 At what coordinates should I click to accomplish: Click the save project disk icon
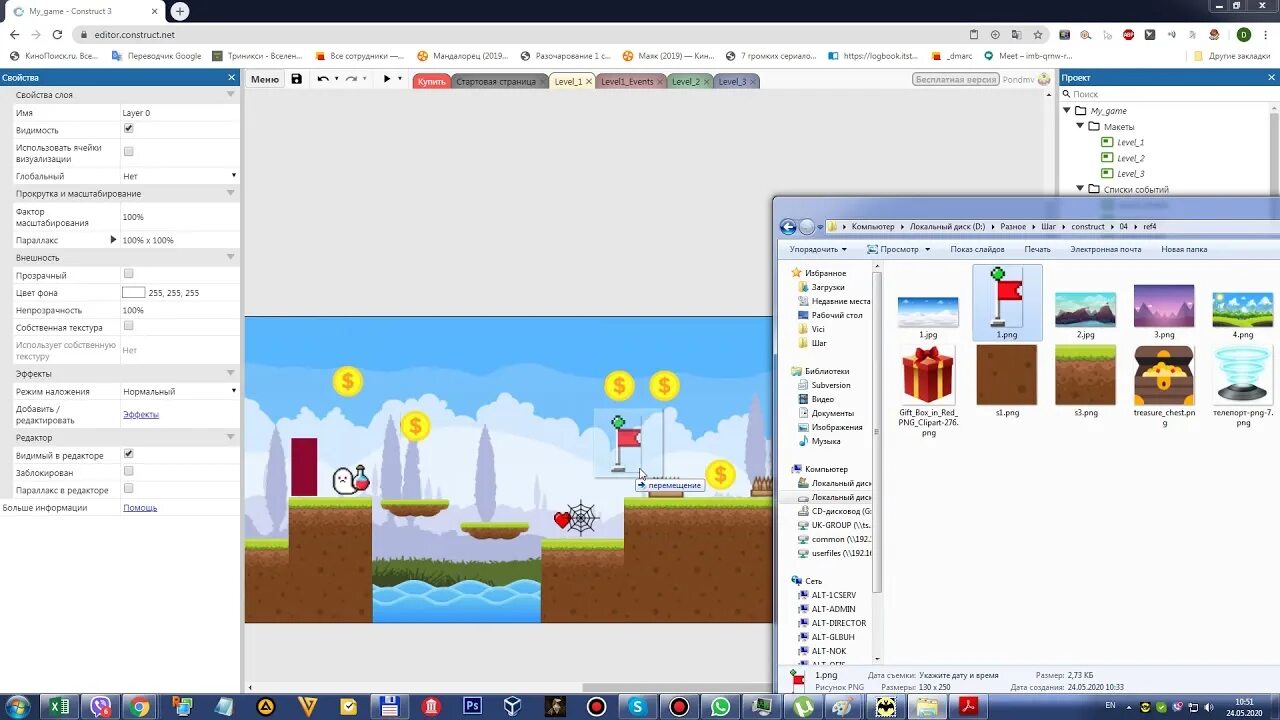coord(296,79)
